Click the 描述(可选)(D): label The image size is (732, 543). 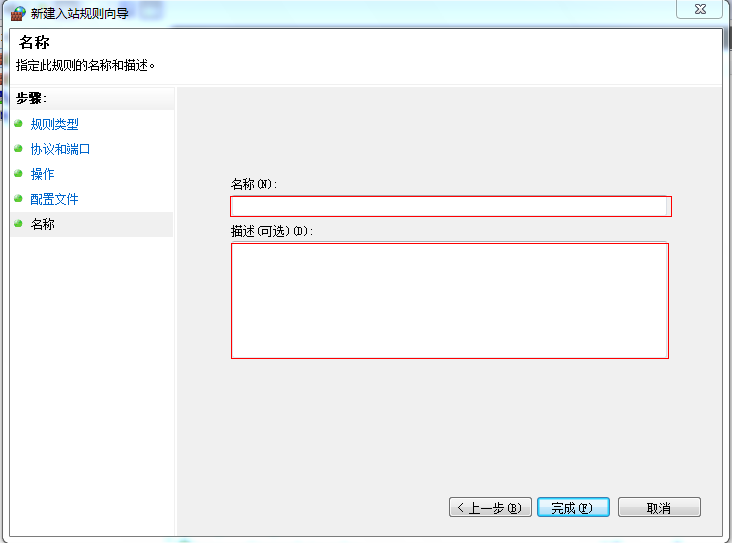click(272, 231)
